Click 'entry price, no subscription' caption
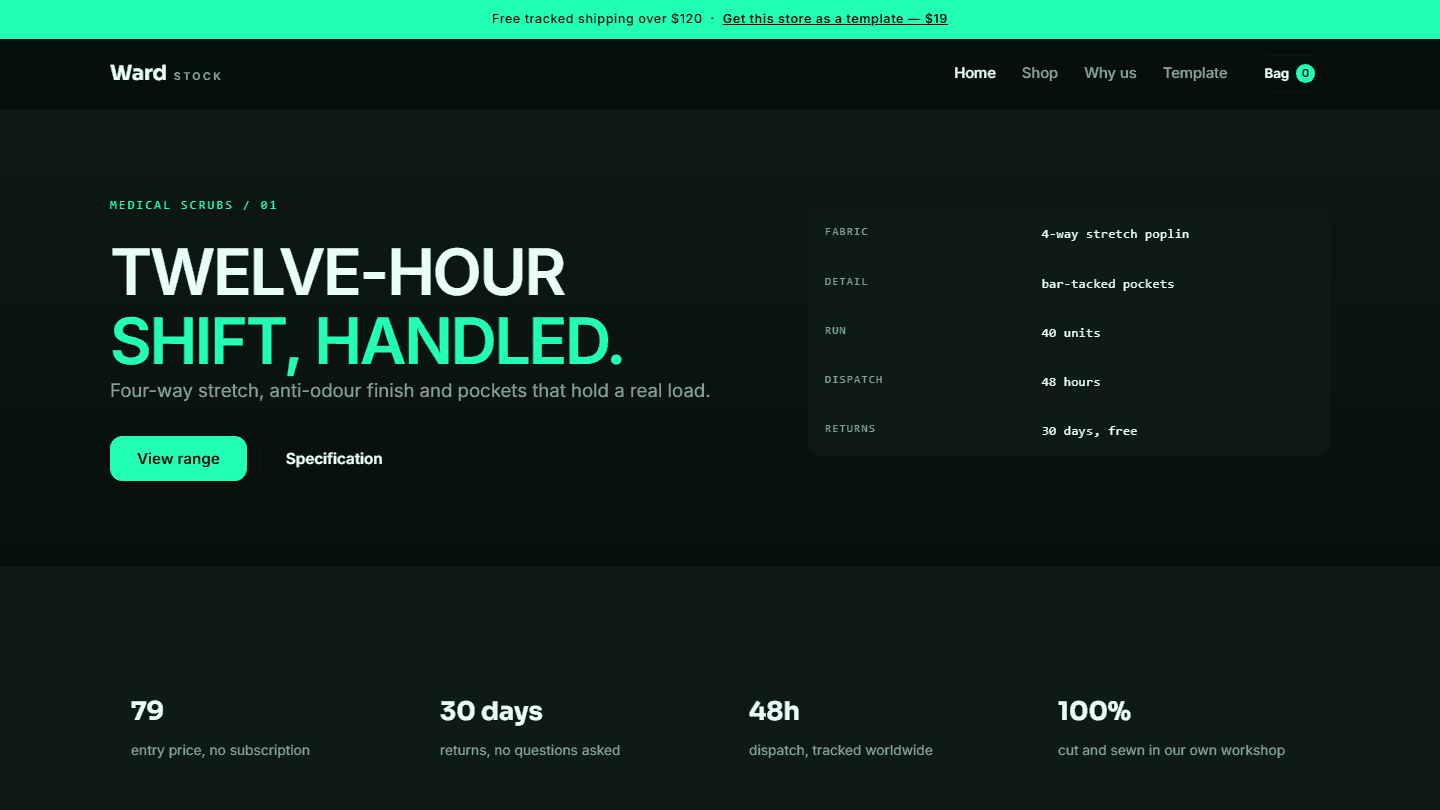Screen dimensions: 1440x810 (220, 750)
